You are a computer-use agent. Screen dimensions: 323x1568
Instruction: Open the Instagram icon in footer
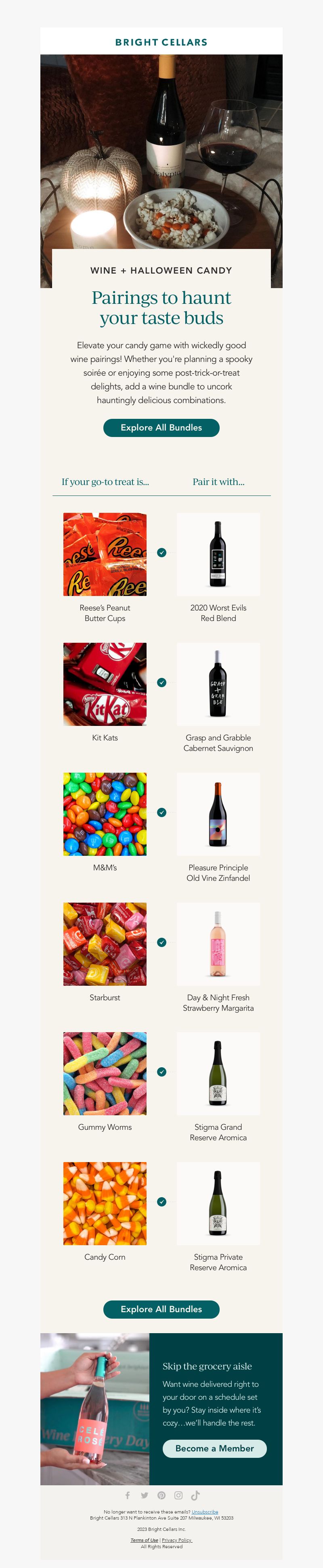coord(178,1495)
